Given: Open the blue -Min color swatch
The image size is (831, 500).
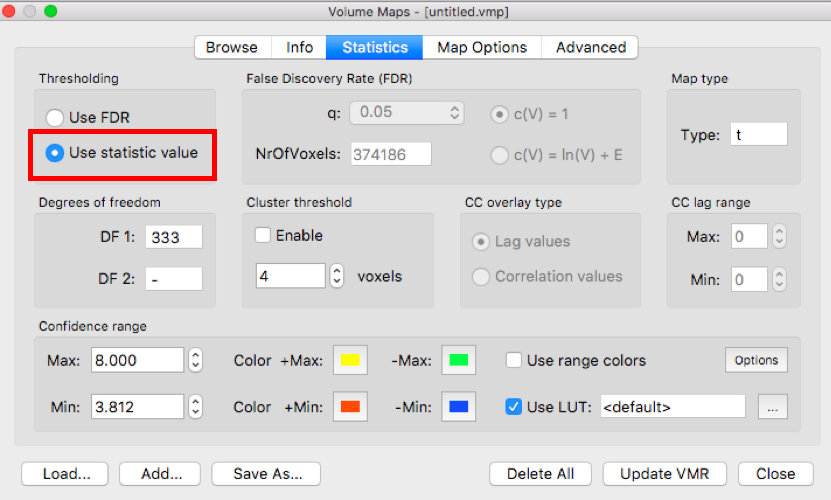Looking at the screenshot, I should (x=458, y=407).
